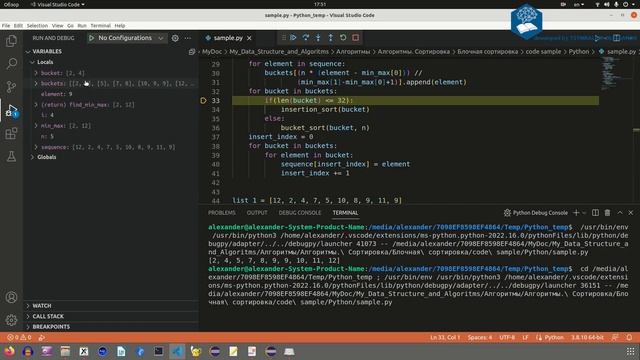Close the sample.py editor tab
This screenshot has width=640, height=360.
pos(249,38)
